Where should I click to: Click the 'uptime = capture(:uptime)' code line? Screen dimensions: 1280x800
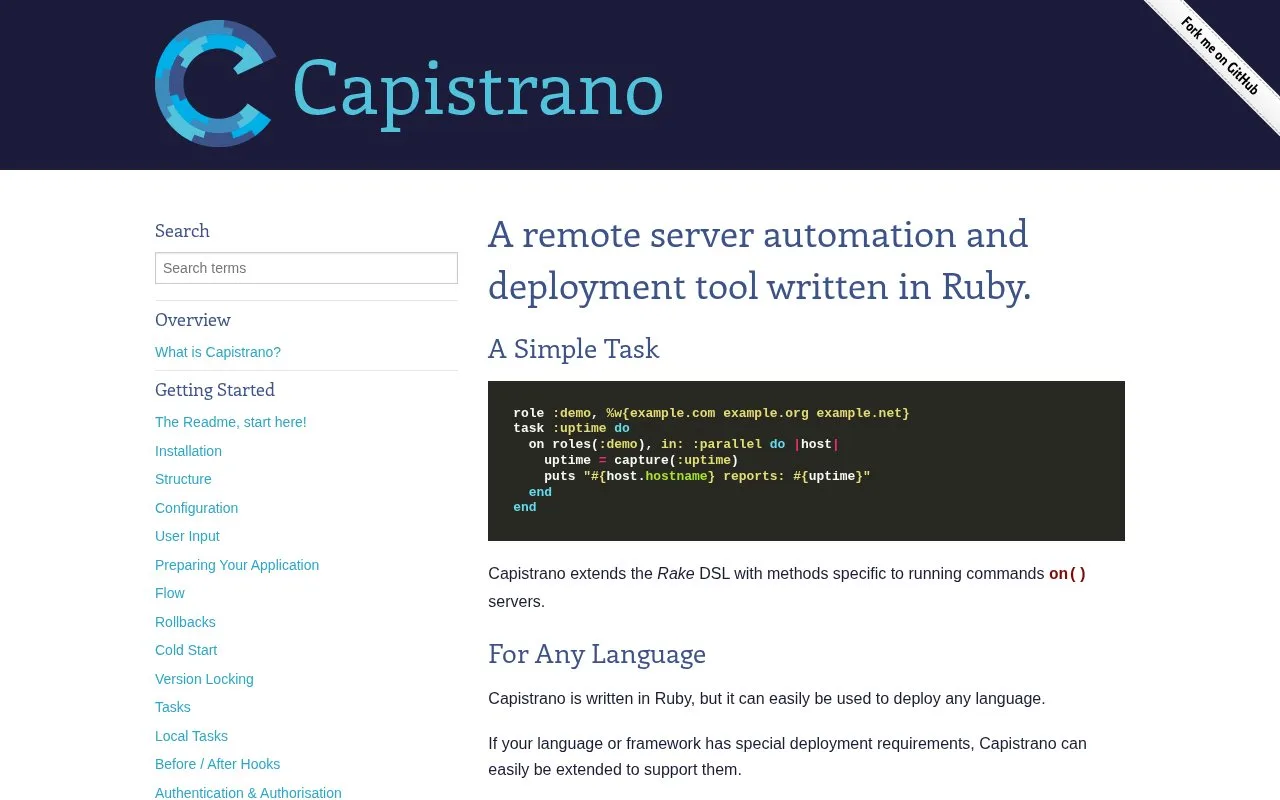pyautogui.click(x=641, y=461)
